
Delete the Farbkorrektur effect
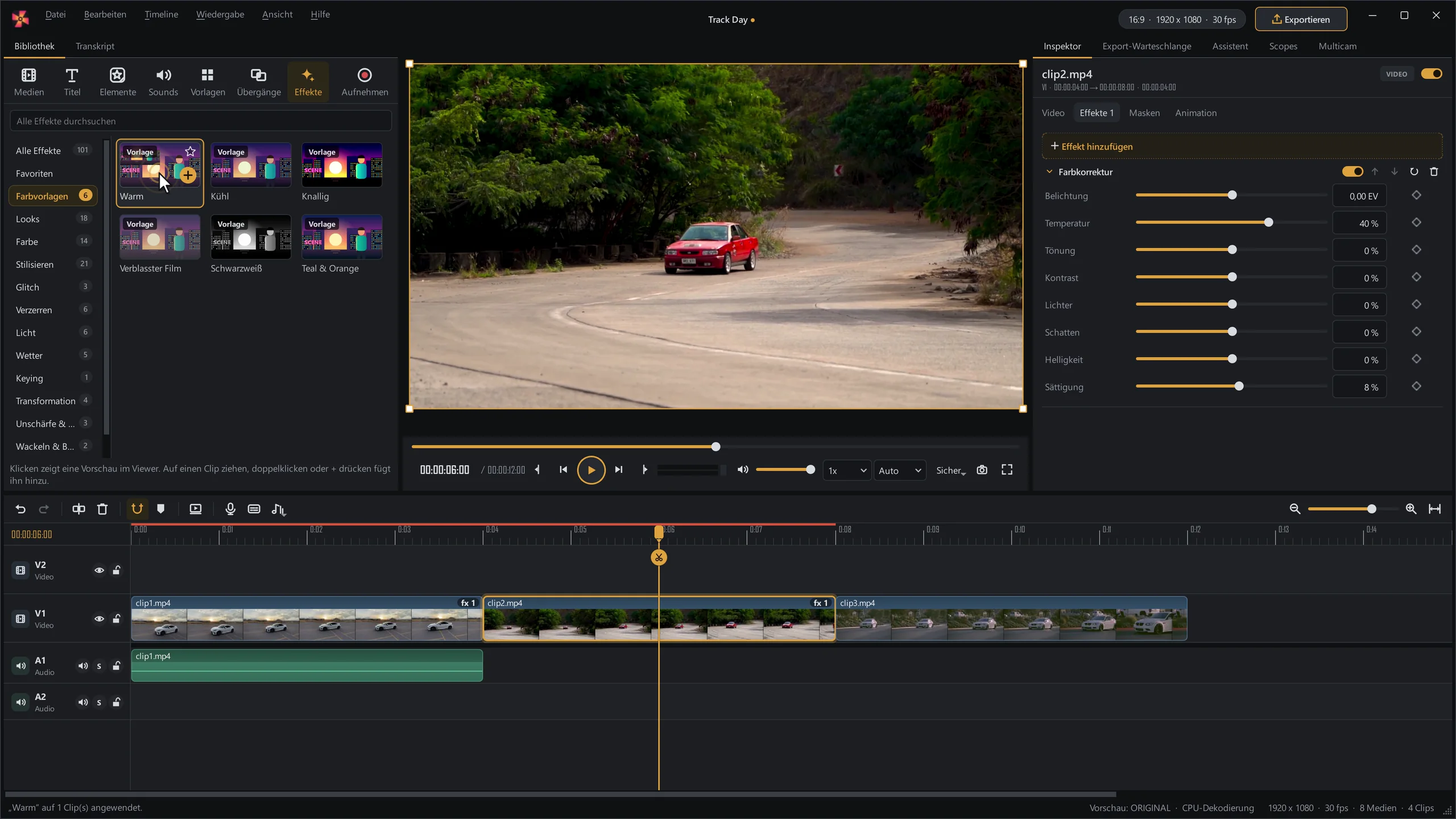click(x=1434, y=172)
